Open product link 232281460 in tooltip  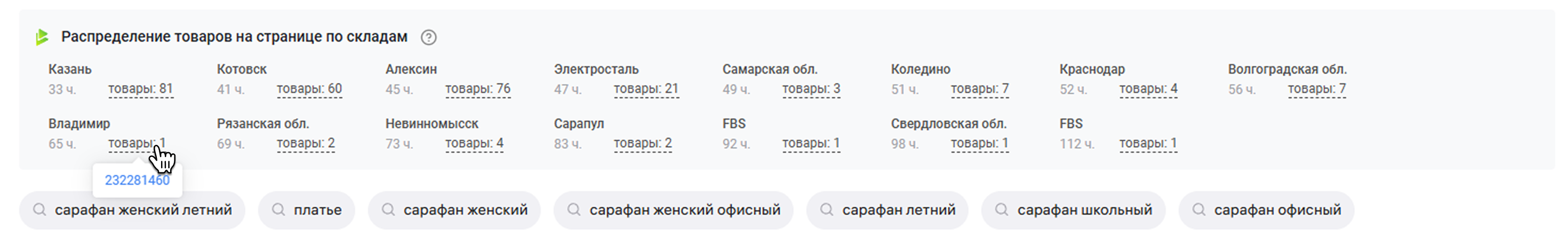(137, 180)
